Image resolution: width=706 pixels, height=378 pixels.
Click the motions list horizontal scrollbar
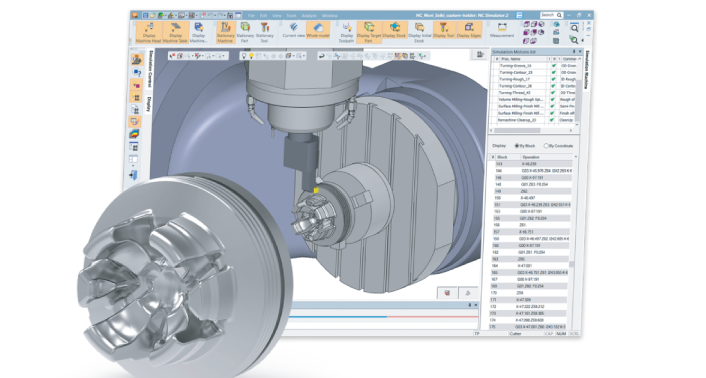pyautogui.click(x=534, y=130)
